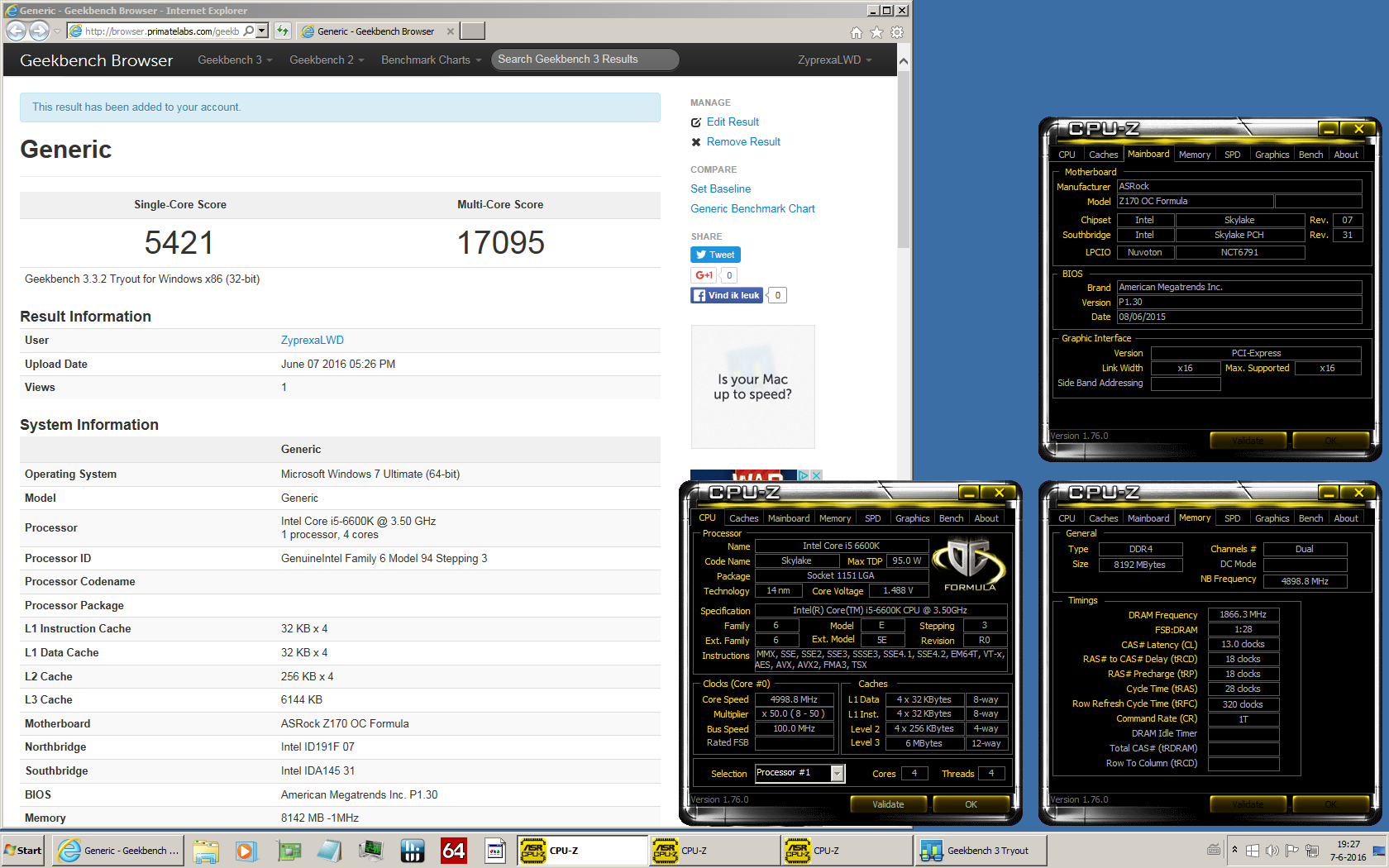The height and width of the screenshot is (868, 1389).
Task: Switch to the Geekbench 3 Tryout taskbar button
Action: 981,850
